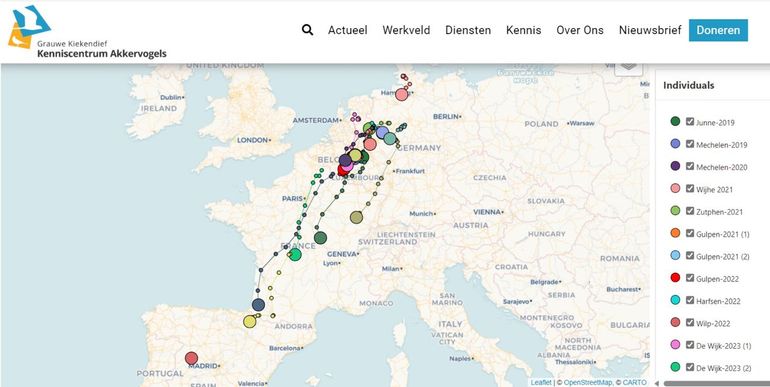Click the MADRID label on the map
Image resolution: width=770 pixels, height=387 pixels.
(x=203, y=366)
